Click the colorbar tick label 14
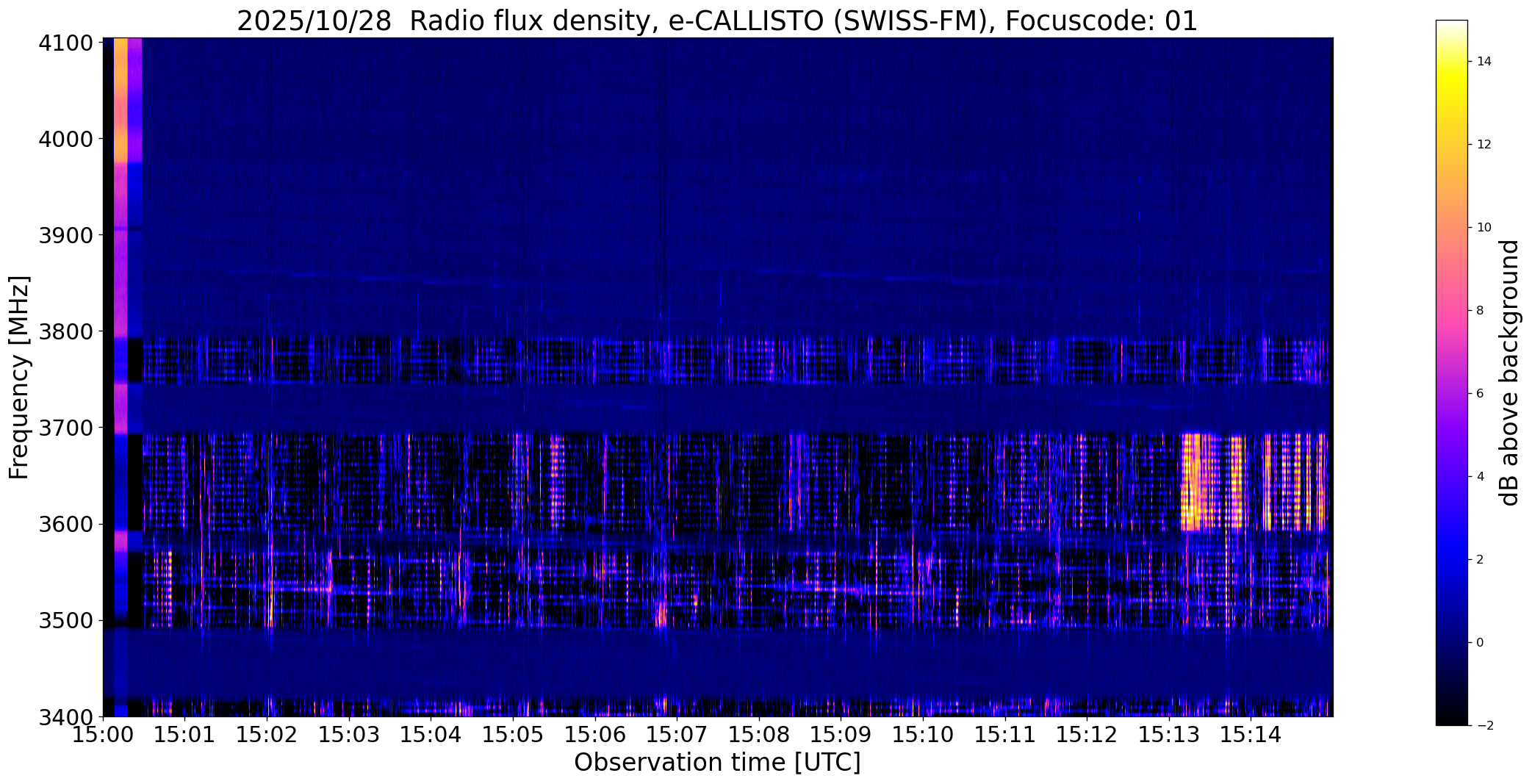The image size is (1532, 784). pyautogui.click(x=1484, y=62)
